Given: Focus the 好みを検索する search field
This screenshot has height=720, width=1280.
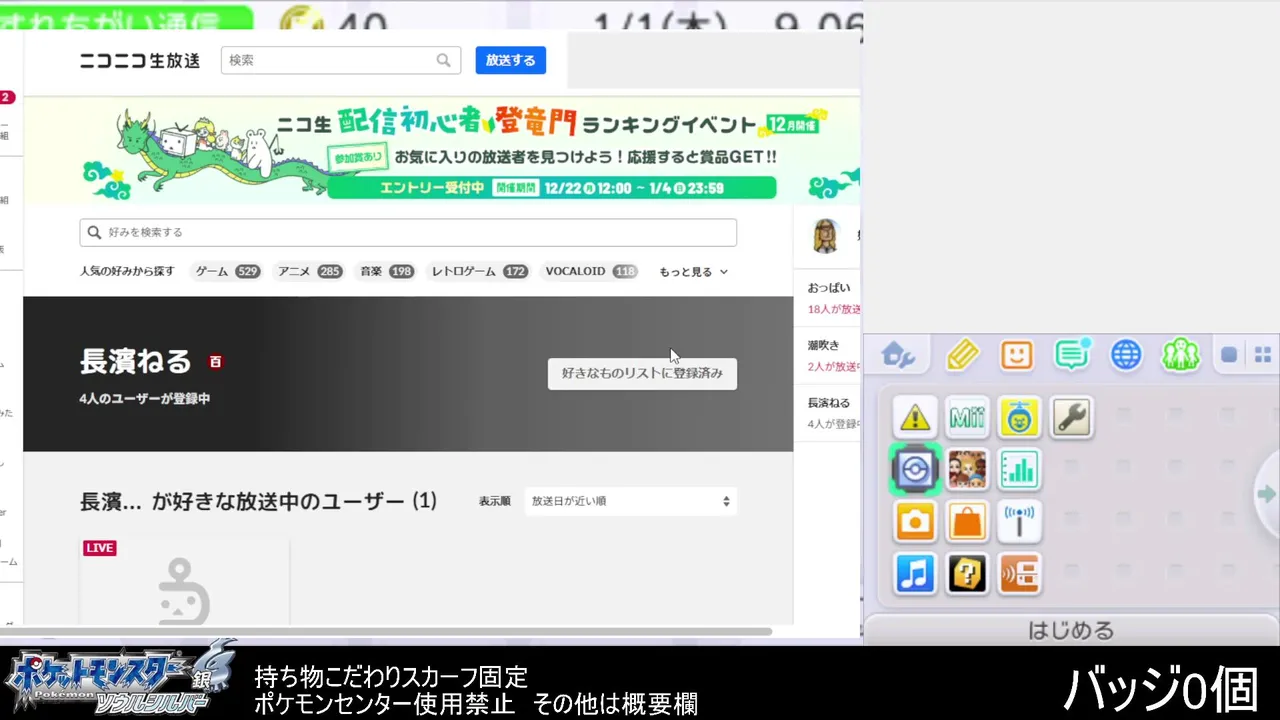Looking at the screenshot, I should pos(408,232).
